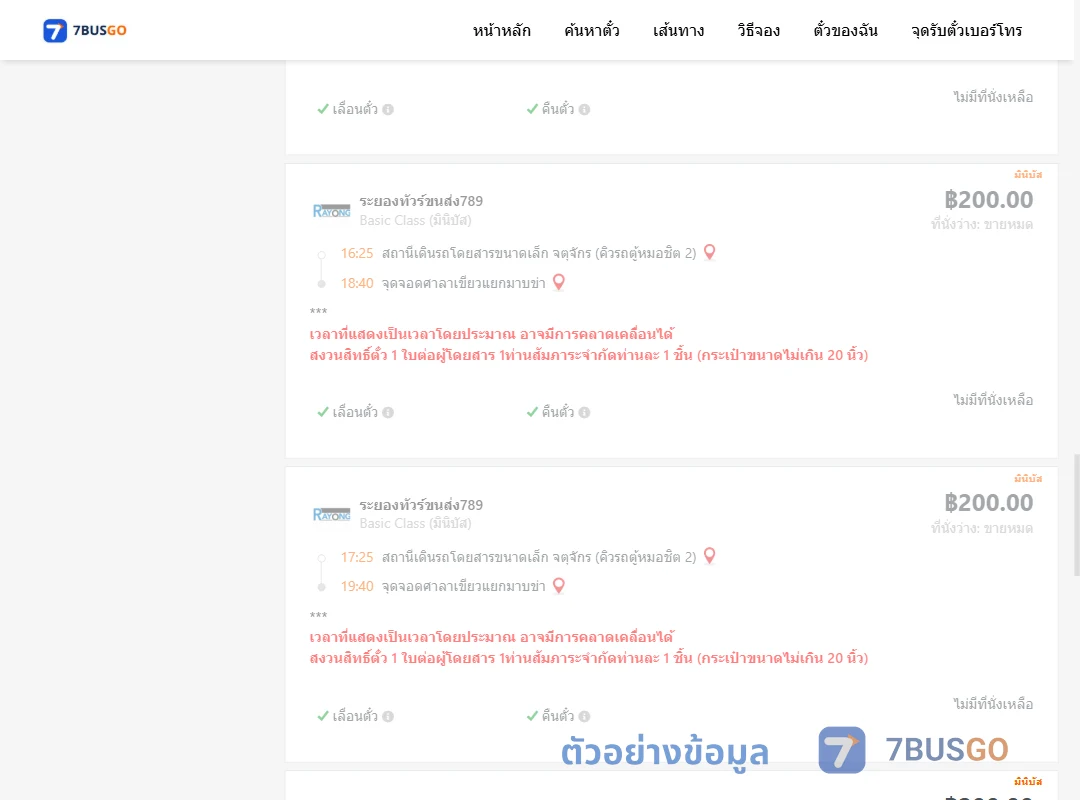Viewport: 1080px width, 800px height.
Task: Click map pin for 16:25 departure station
Action: pos(709,253)
